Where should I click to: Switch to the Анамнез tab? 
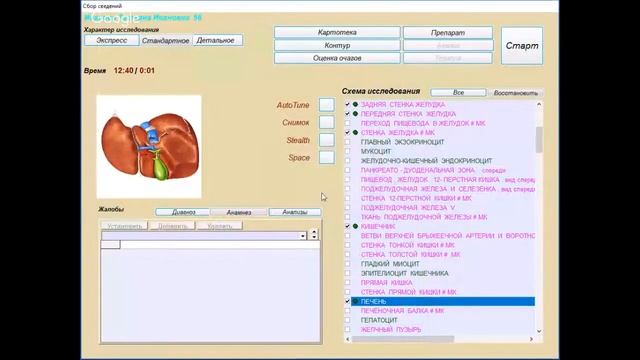(239, 212)
